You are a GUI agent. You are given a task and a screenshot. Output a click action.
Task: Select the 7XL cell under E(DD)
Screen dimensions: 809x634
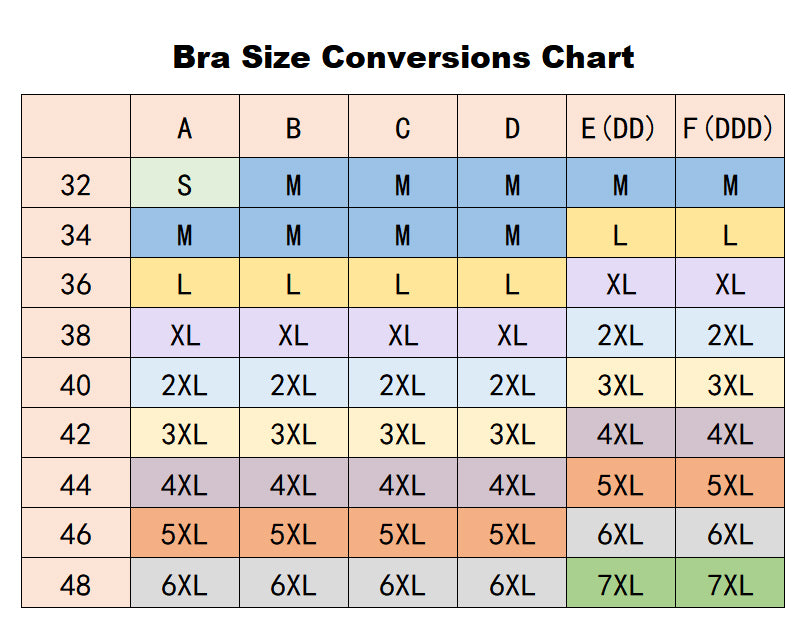pos(620,584)
